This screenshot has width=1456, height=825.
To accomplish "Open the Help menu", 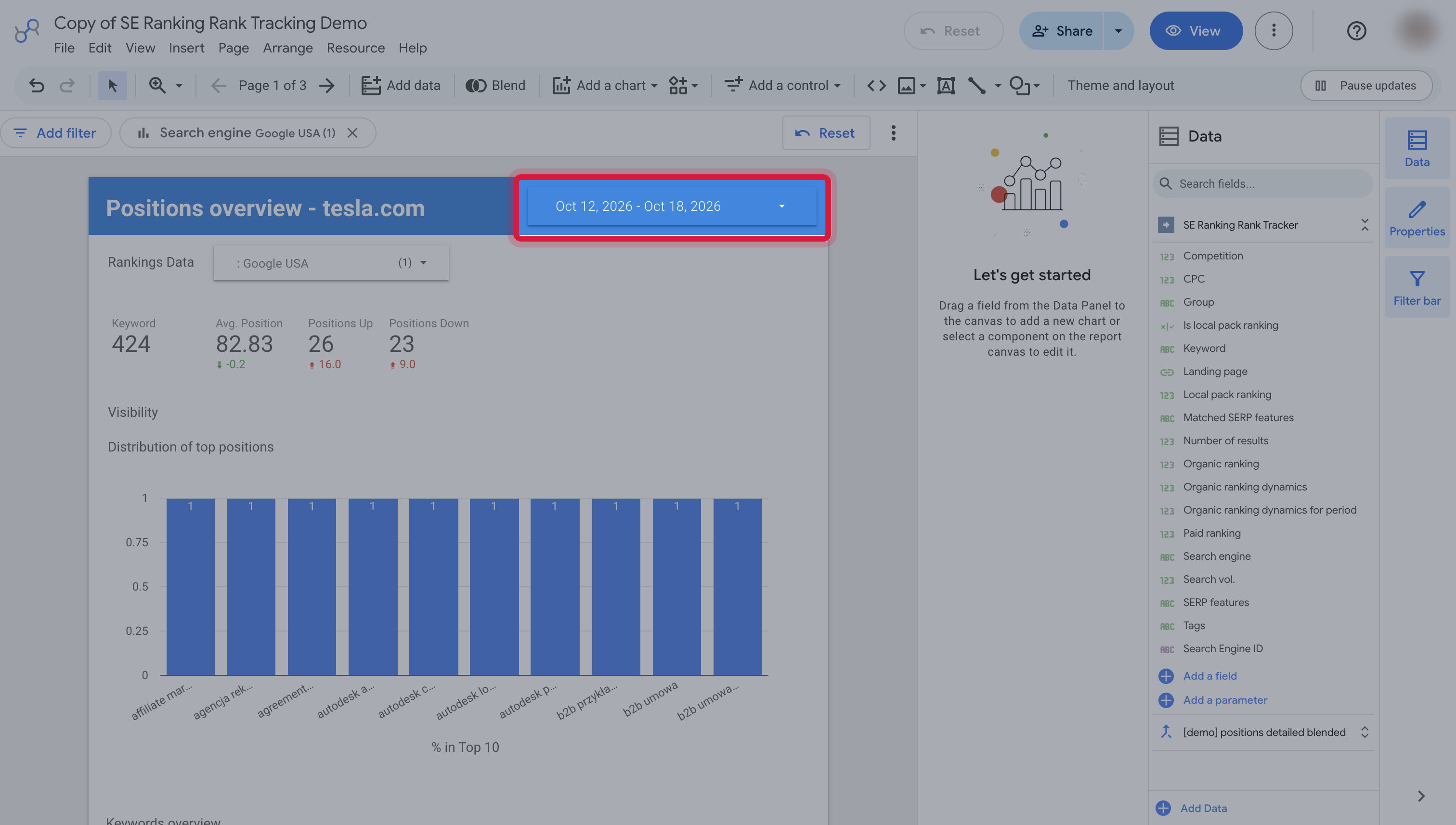I will point(413,48).
